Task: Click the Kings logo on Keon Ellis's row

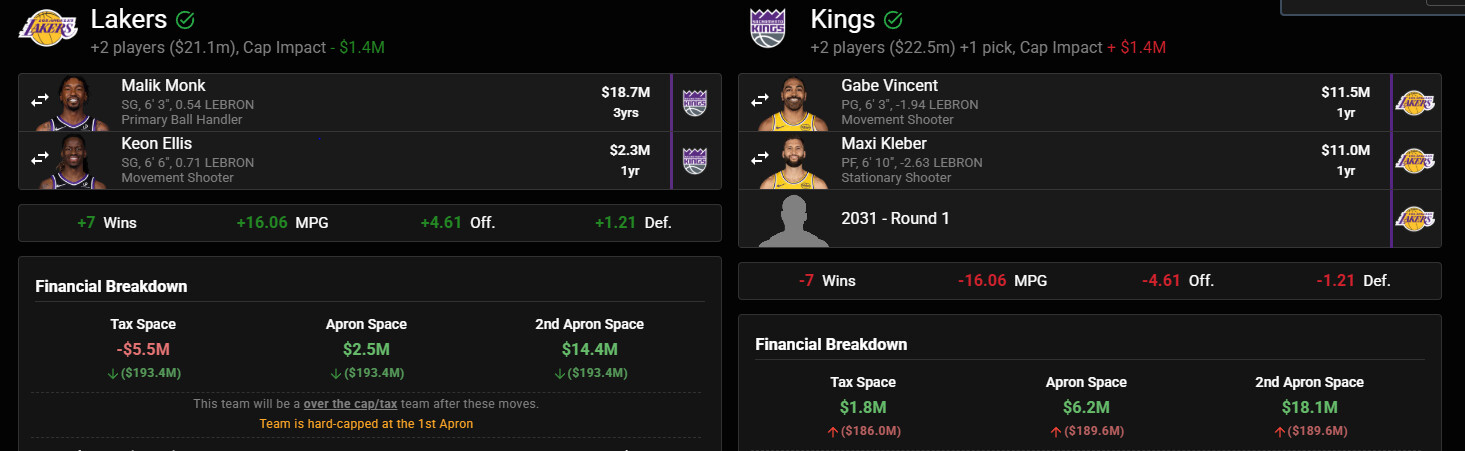Action: click(694, 160)
